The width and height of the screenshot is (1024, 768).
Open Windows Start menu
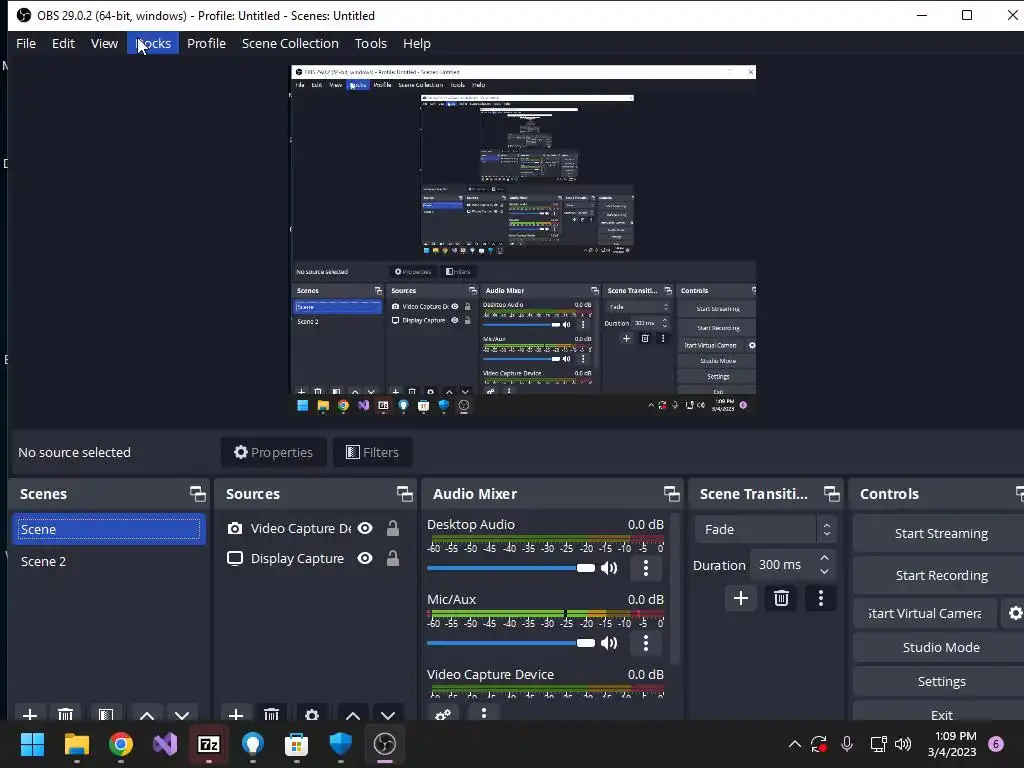(32, 744)
